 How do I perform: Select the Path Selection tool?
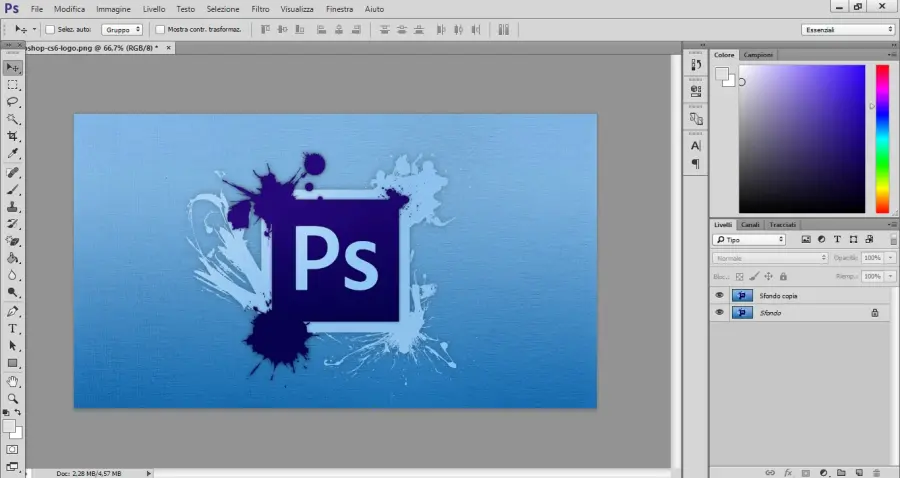click(x=13, y=346)
